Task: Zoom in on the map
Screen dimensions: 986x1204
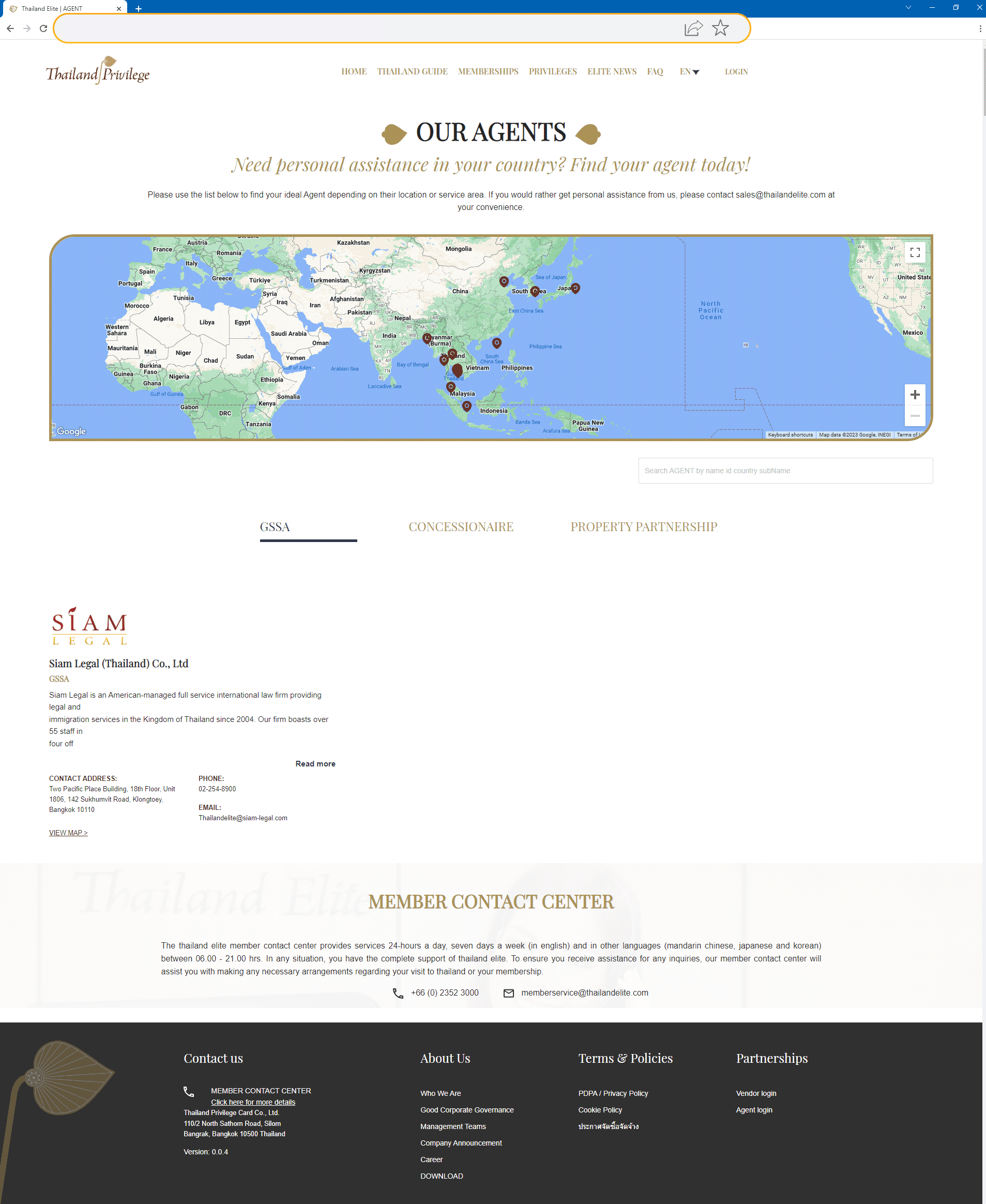Action: click(x=915, y=394)
